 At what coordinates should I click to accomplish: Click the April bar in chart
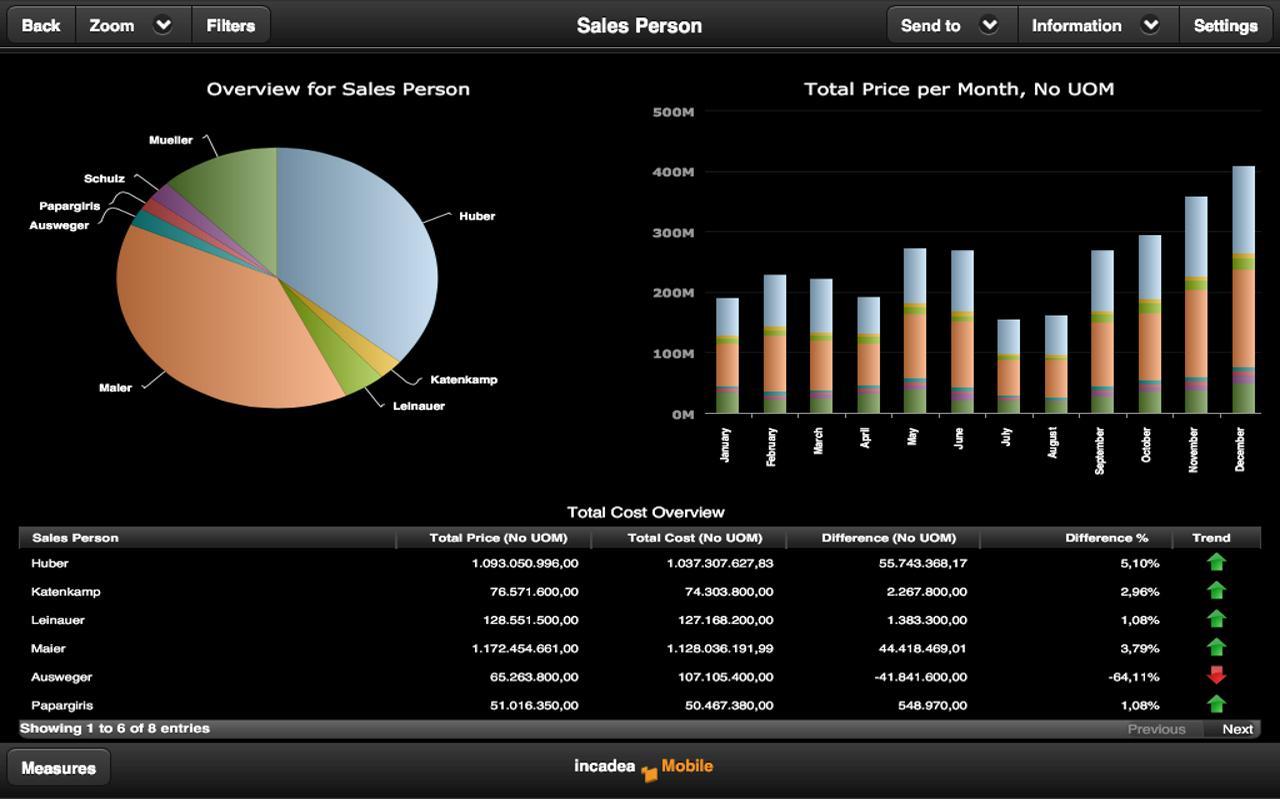pyautogui.click(x=868, y=355)
